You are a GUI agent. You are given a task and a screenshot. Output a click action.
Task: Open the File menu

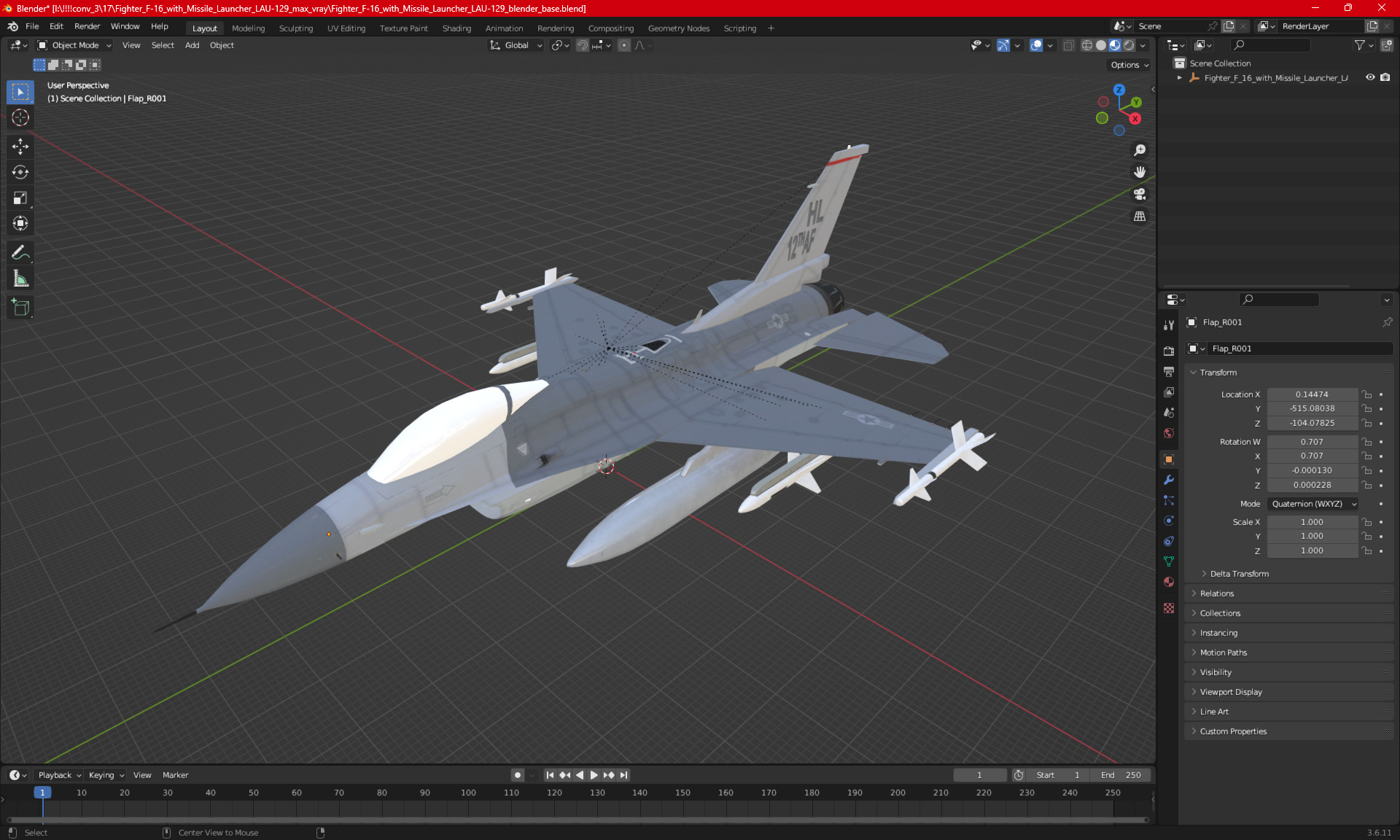pos(32,26)
